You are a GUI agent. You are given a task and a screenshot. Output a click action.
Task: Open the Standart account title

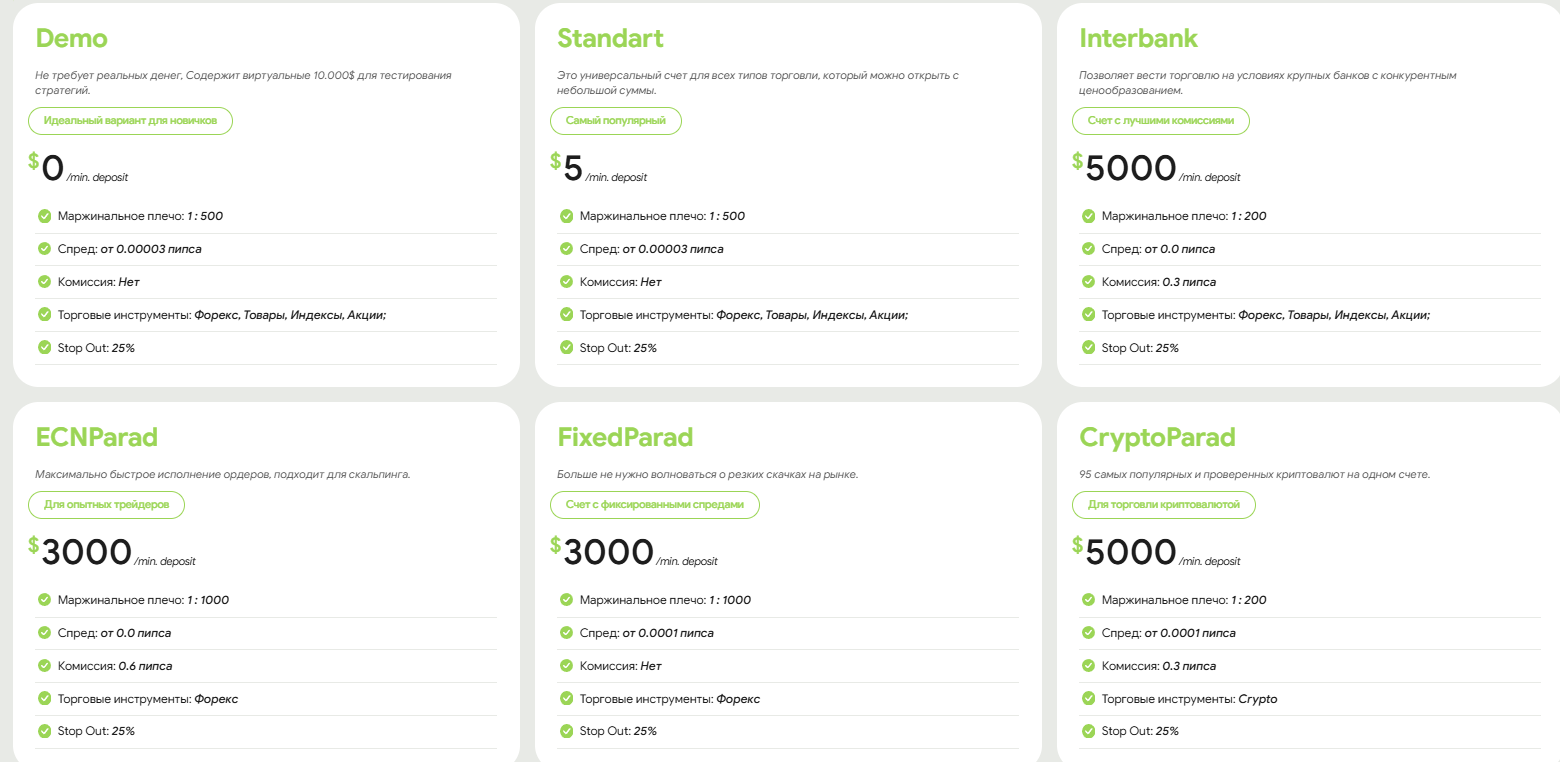(x=610, y=39)
